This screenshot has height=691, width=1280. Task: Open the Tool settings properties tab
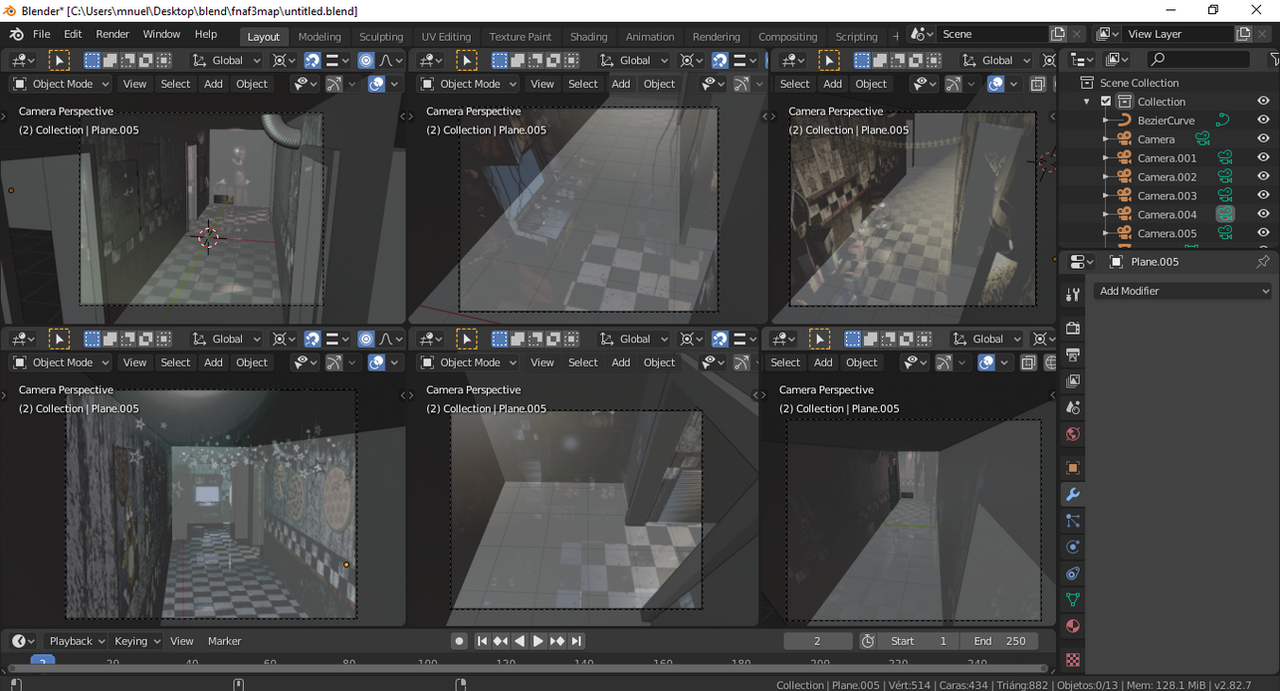tap(1073, 295)
